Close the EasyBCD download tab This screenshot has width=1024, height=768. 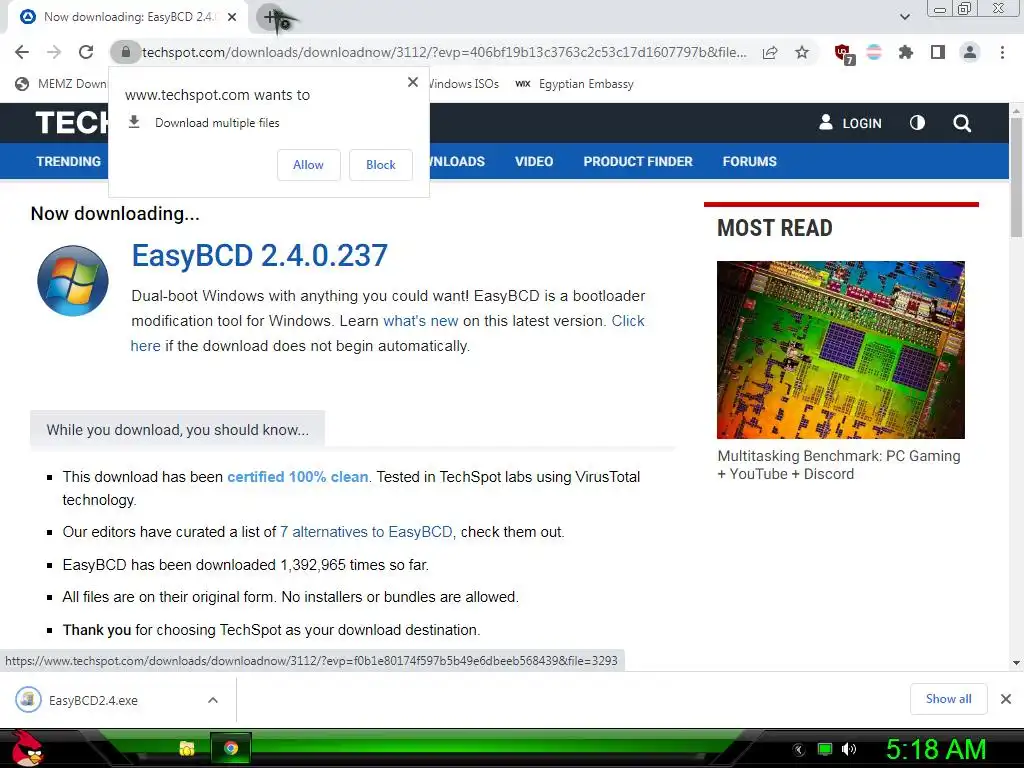tap(232, 17)
